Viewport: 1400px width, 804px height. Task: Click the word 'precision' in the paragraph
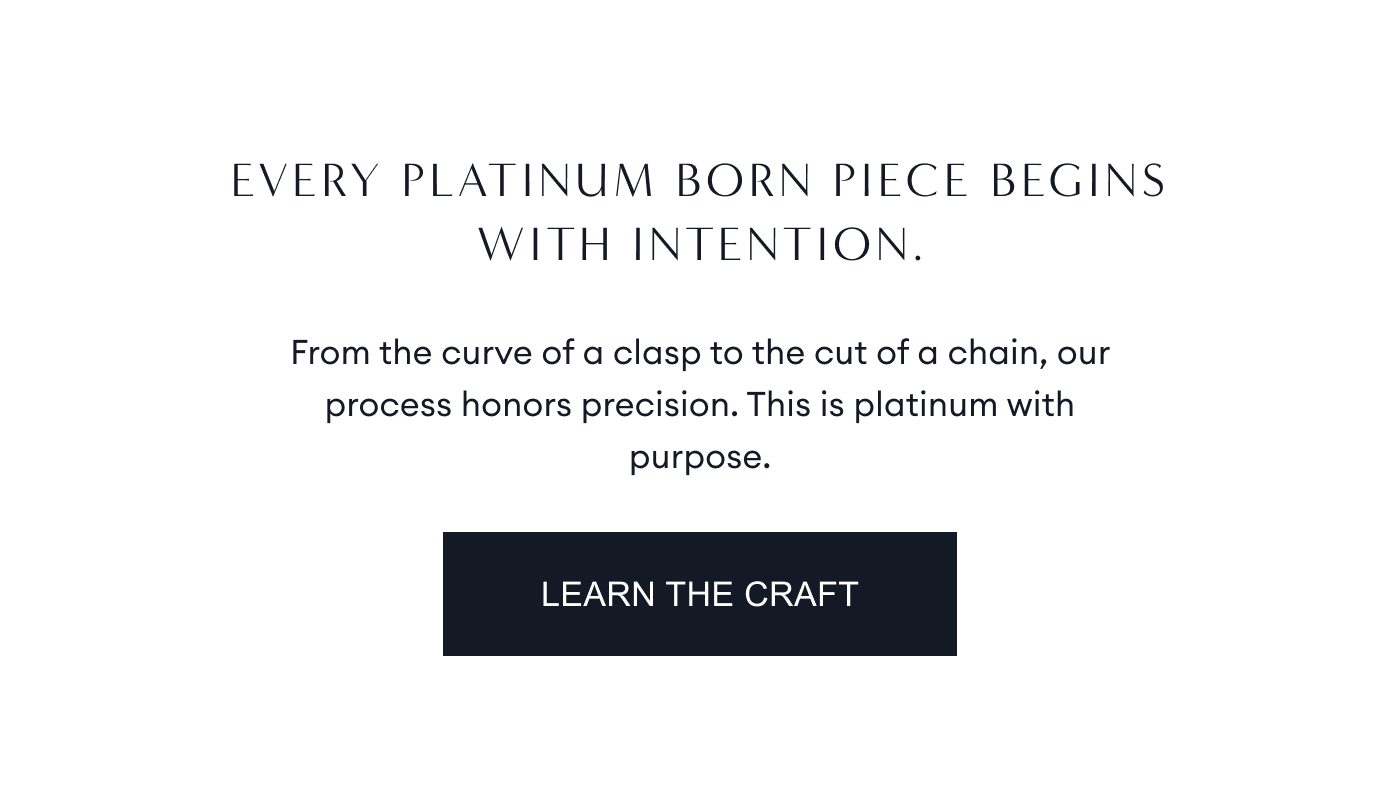657,405
